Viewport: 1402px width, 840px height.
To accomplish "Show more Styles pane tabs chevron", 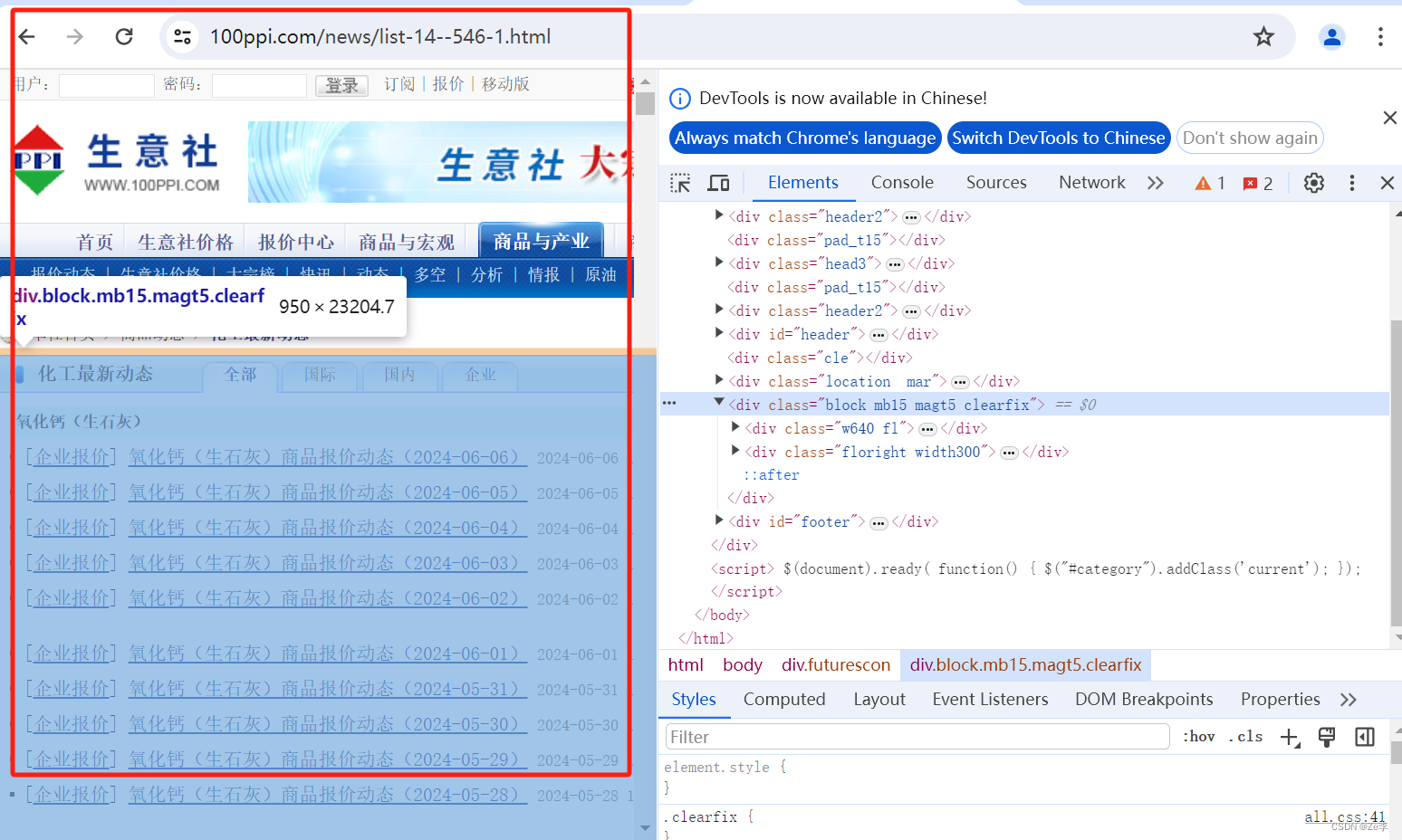I will coord(1349,700).
